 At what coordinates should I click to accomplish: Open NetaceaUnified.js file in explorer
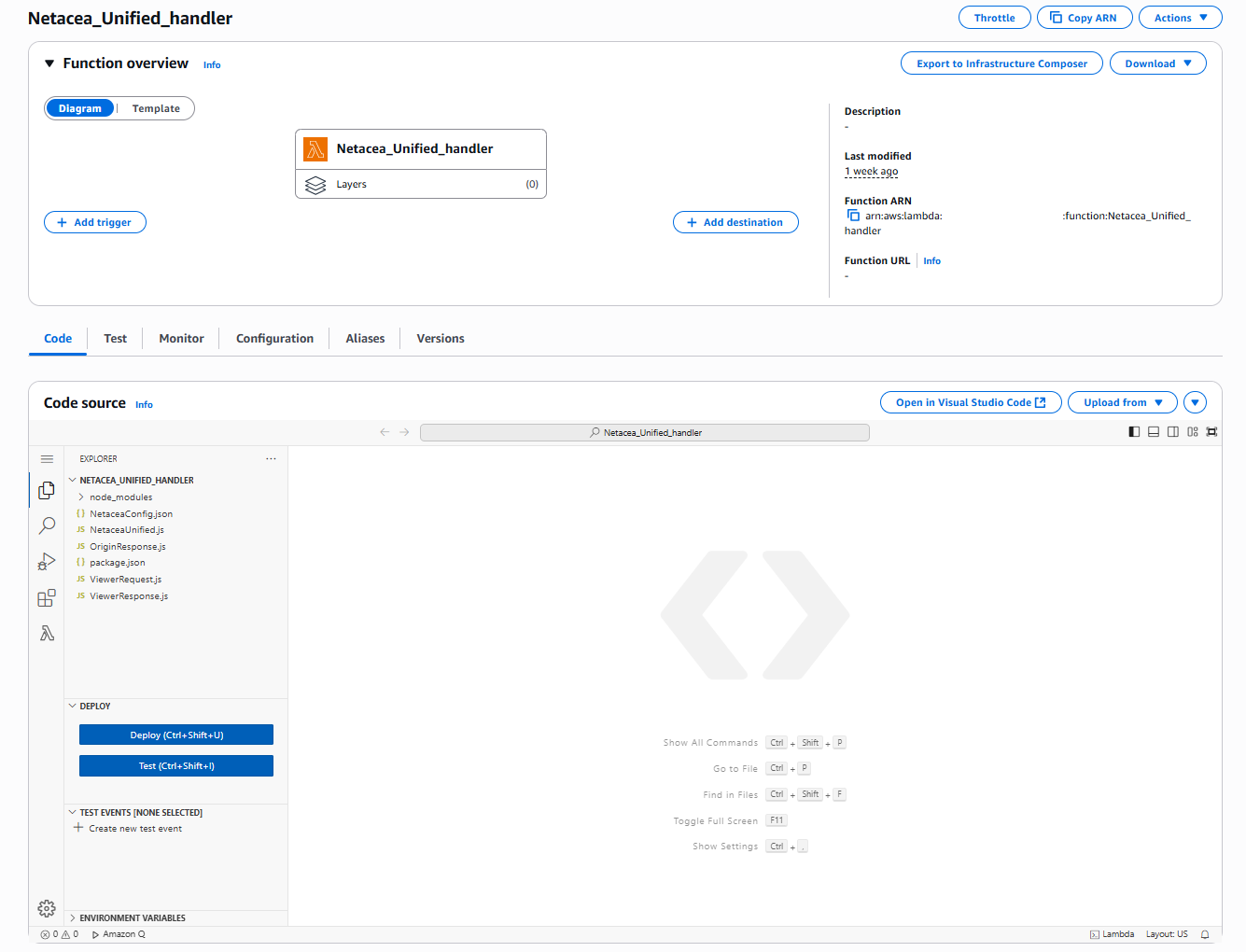[x=127, y=530]
